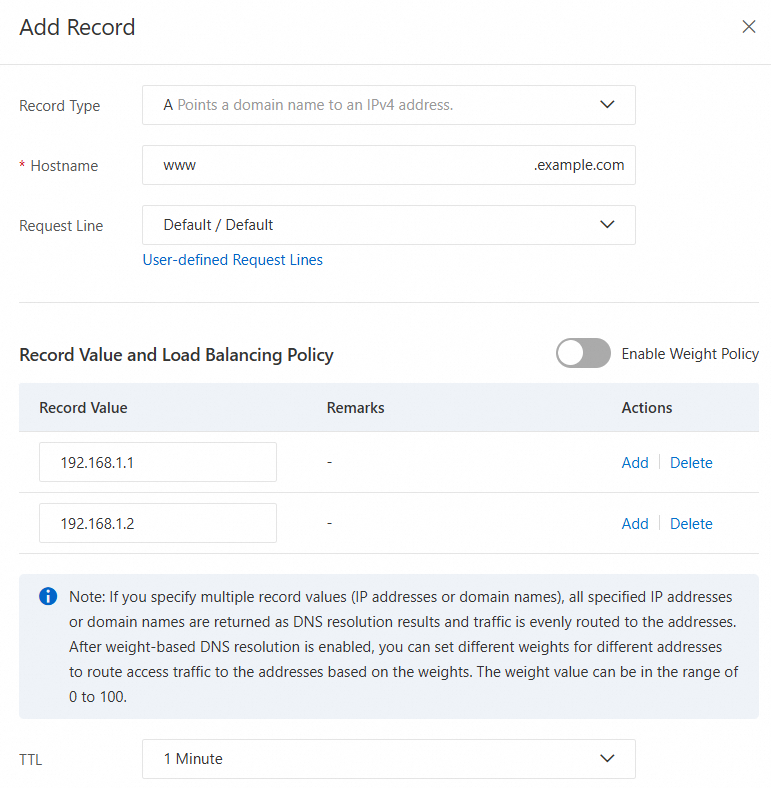Image resolution: width=771 pixels, height=788 pixels.
Task: Click Add for record 192.168.1.1
Action: (x=635, y=463)
